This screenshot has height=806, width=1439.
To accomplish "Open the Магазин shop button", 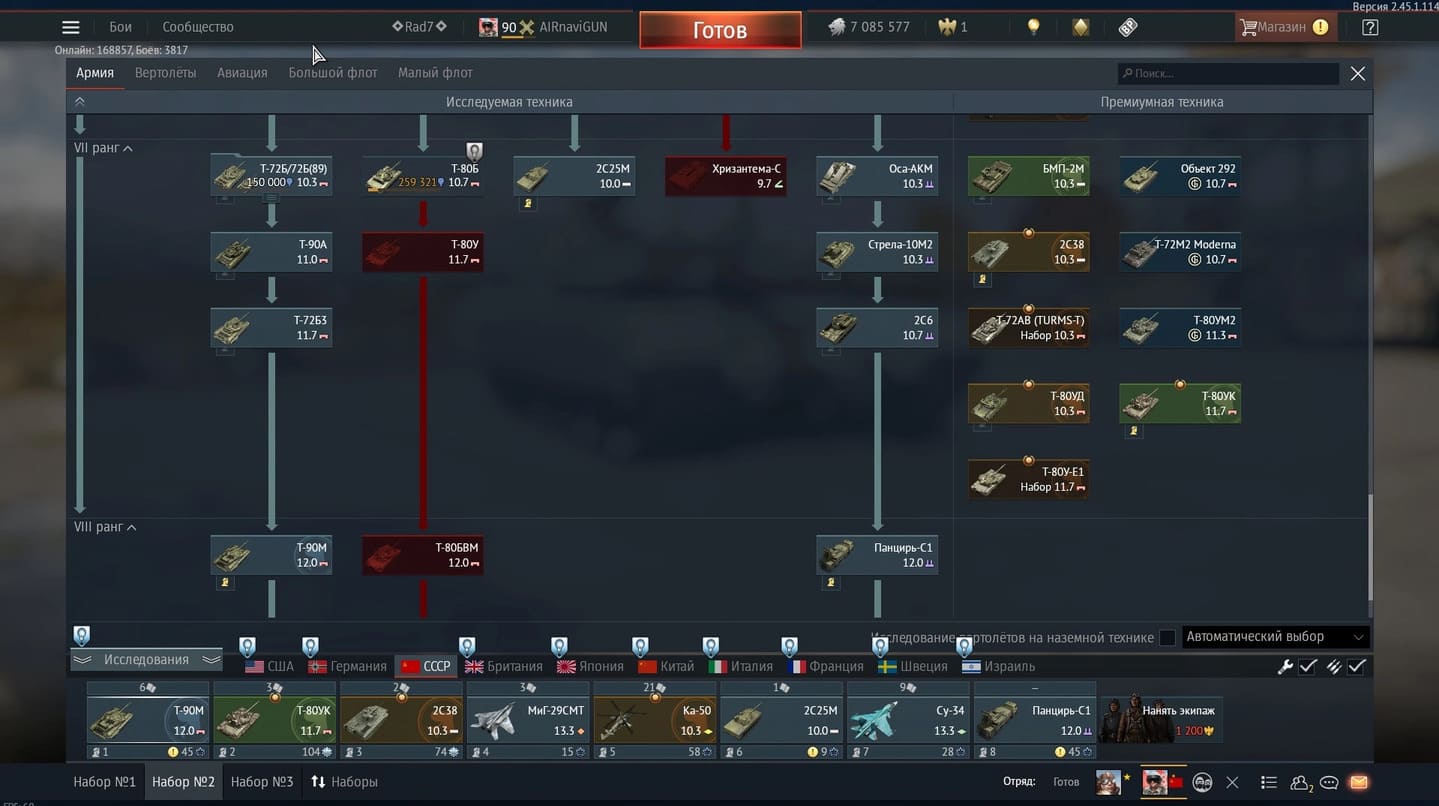I will point(1284,27).
